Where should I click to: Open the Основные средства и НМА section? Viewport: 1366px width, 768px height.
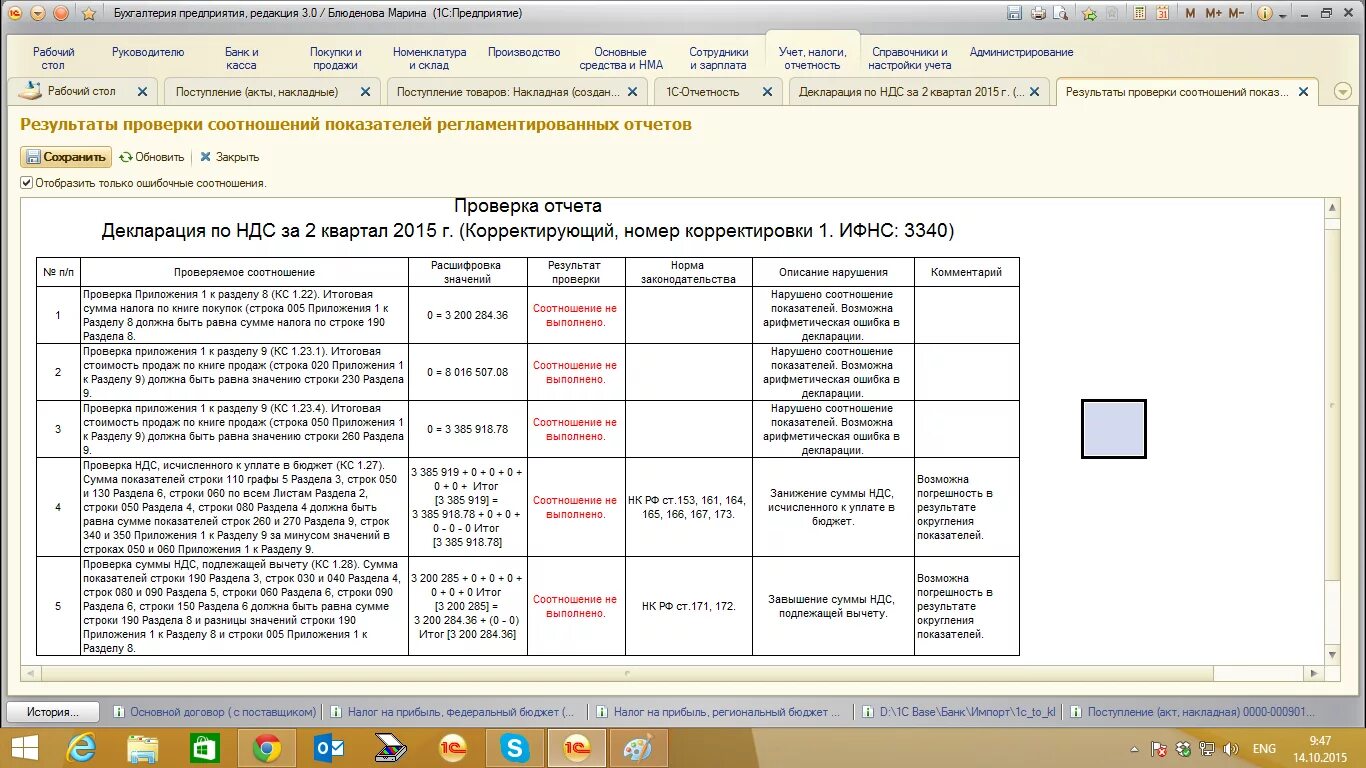coord(621,58)
